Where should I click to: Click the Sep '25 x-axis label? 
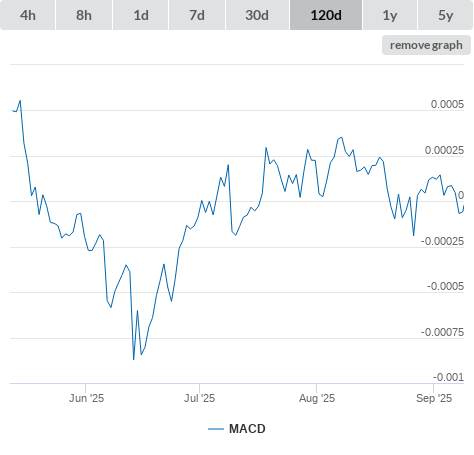coord(434,398)
